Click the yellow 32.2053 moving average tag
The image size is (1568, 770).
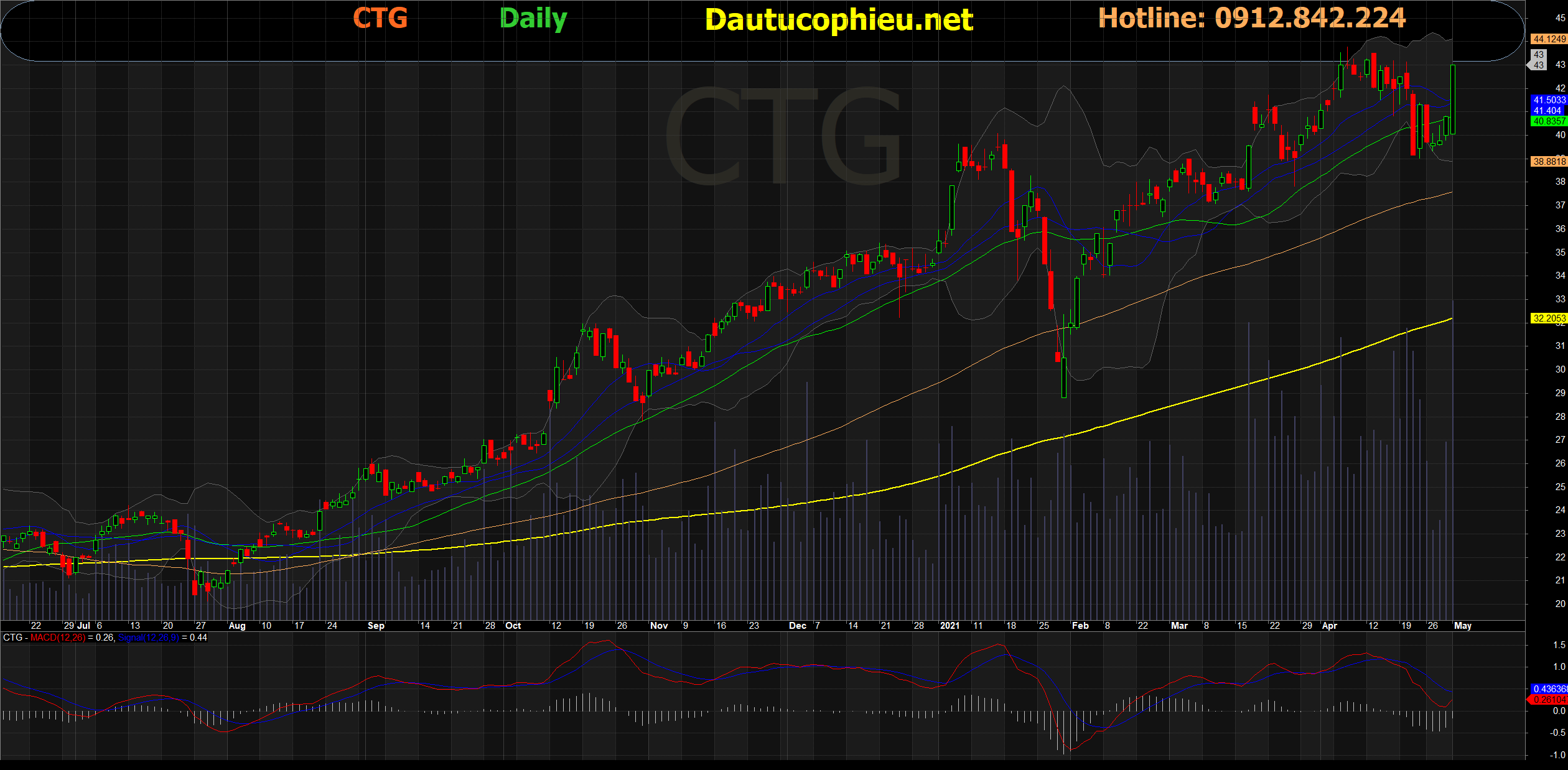click(x=1548, y=318)
